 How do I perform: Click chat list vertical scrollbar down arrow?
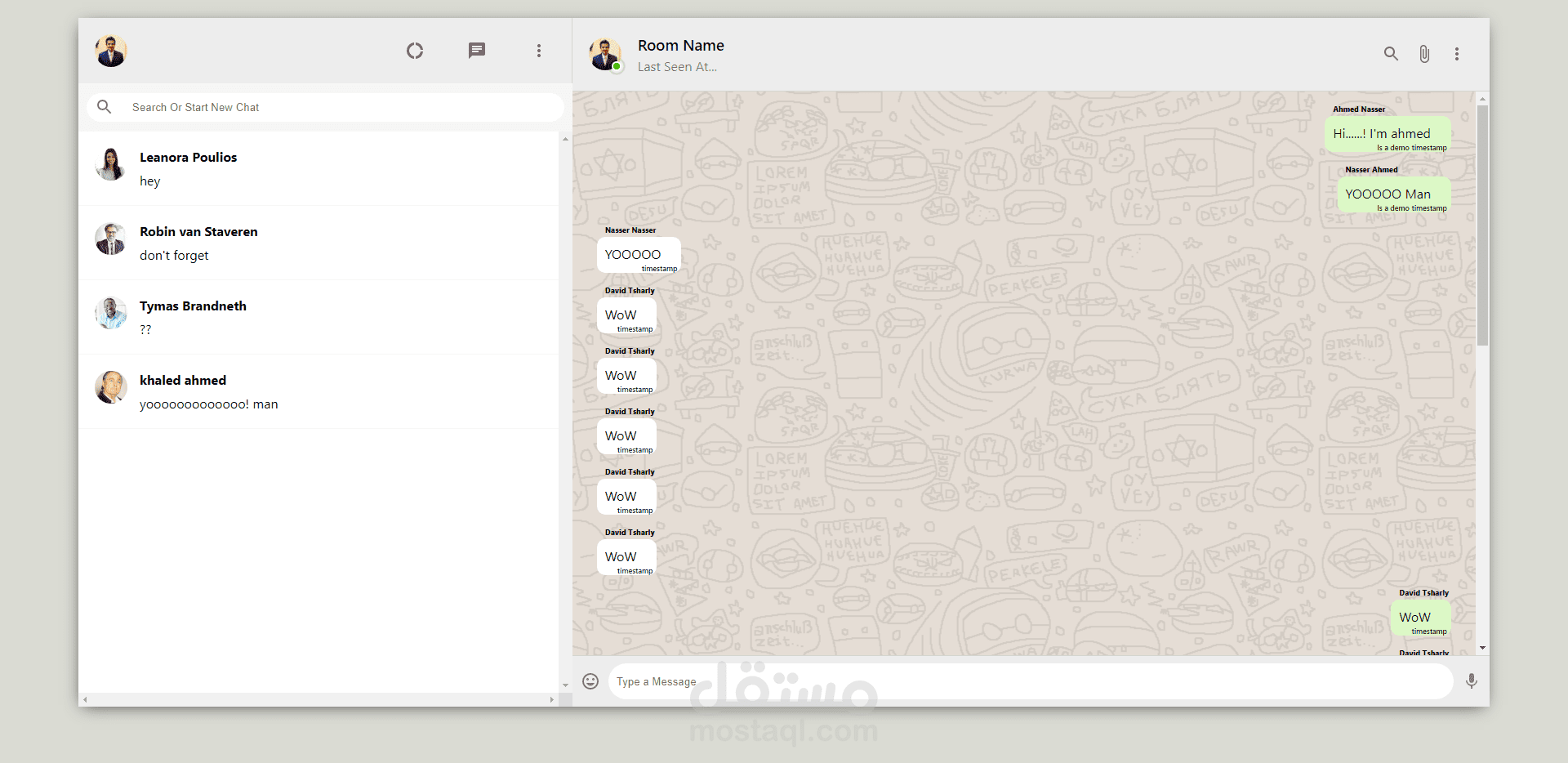tap(565, 686)
